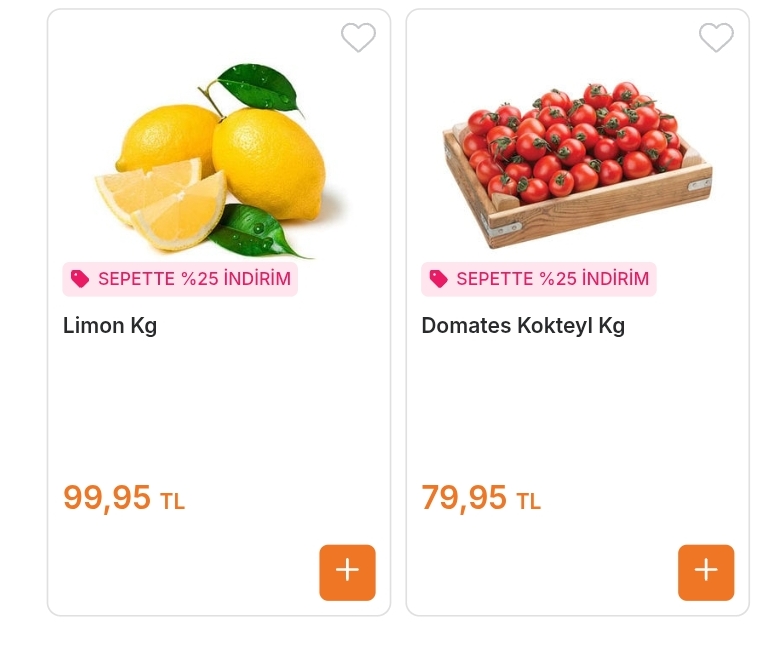Favorite Domates Kokteyl Kg with heart icon
This screenshot has height=669, width=783.
716,38
